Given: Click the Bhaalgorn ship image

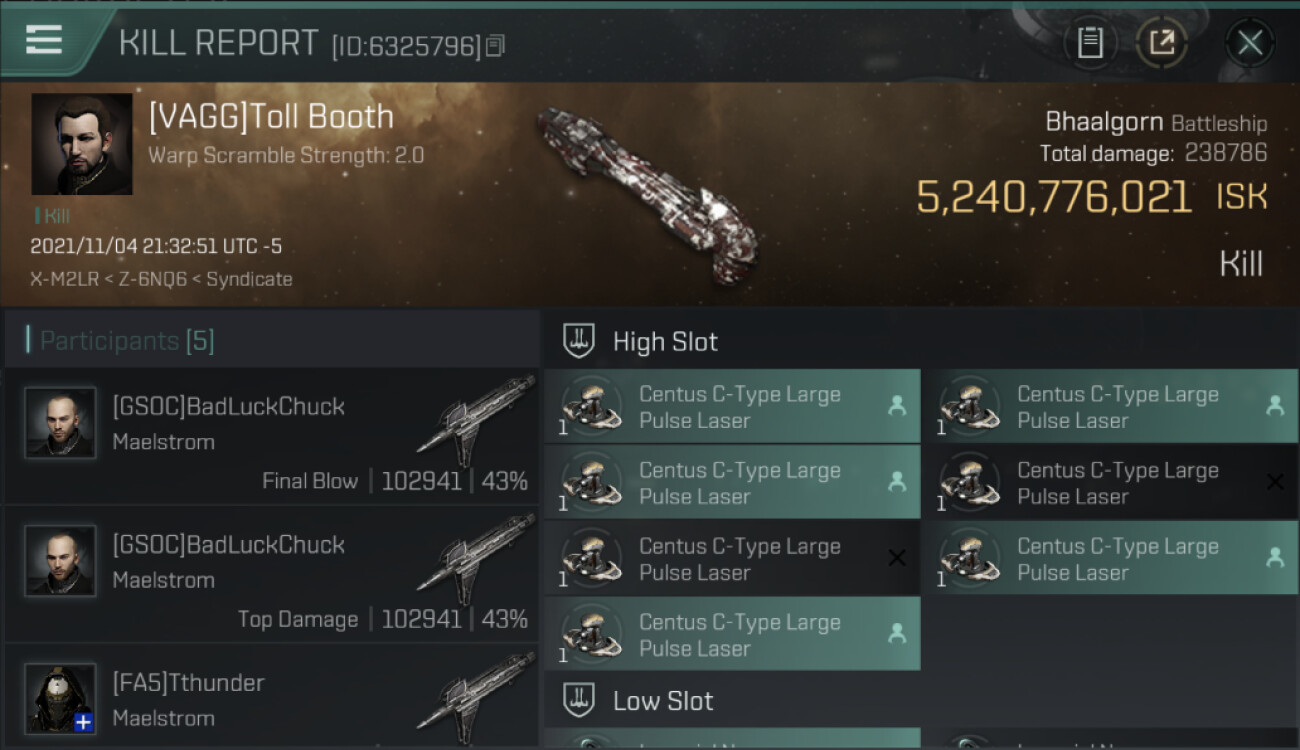Looking at the screenshot, I should (645, 194).
